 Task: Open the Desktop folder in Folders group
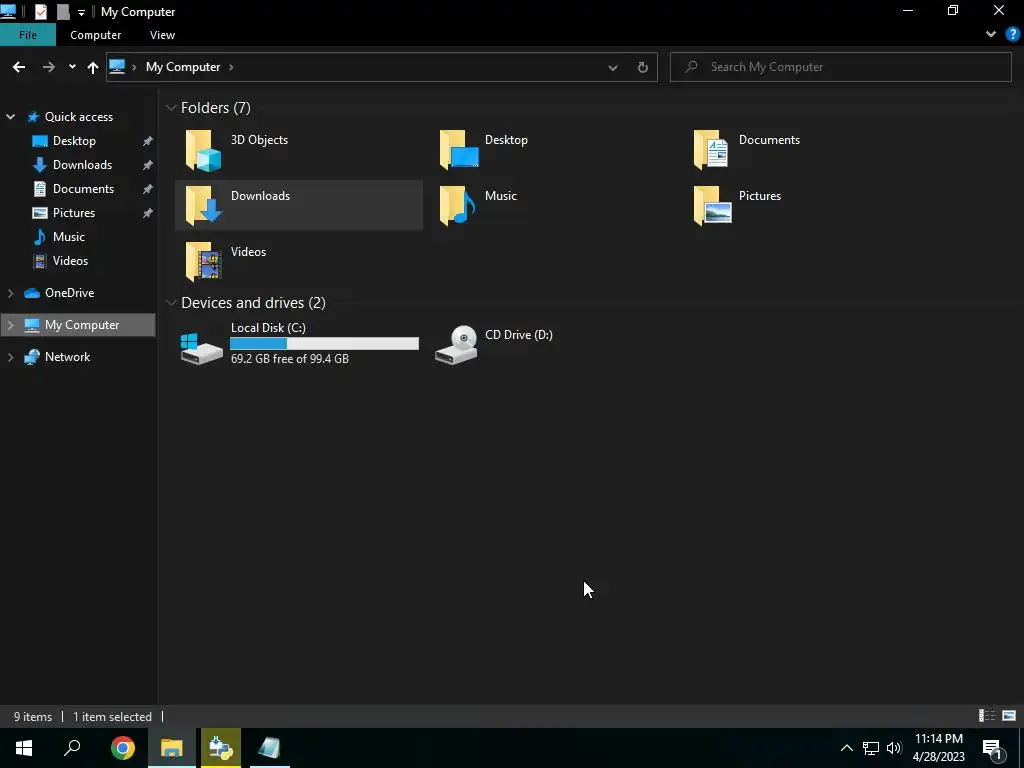(x=459, y=150)
